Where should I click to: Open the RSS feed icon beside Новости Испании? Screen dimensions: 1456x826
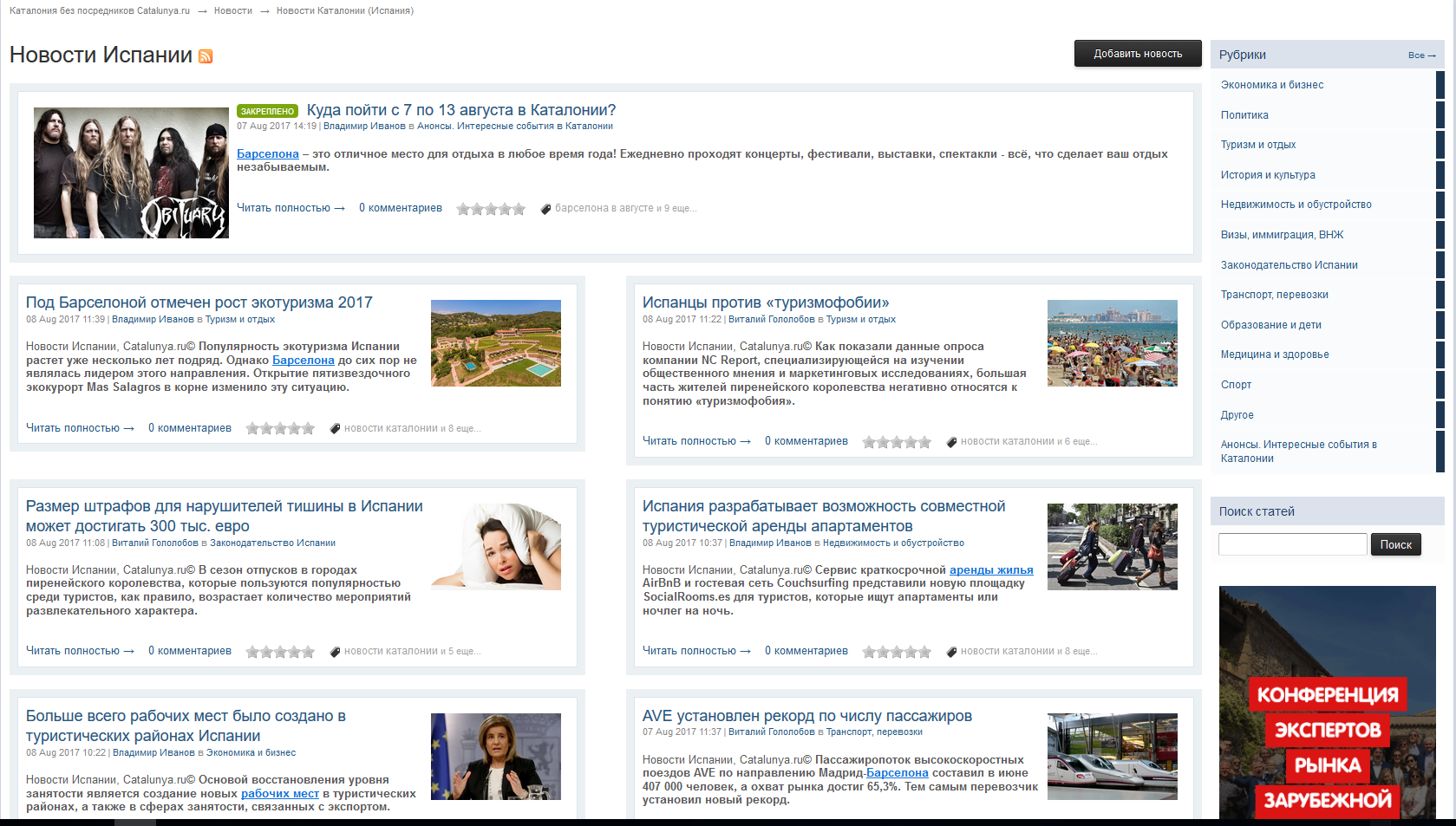click(206, 56)
